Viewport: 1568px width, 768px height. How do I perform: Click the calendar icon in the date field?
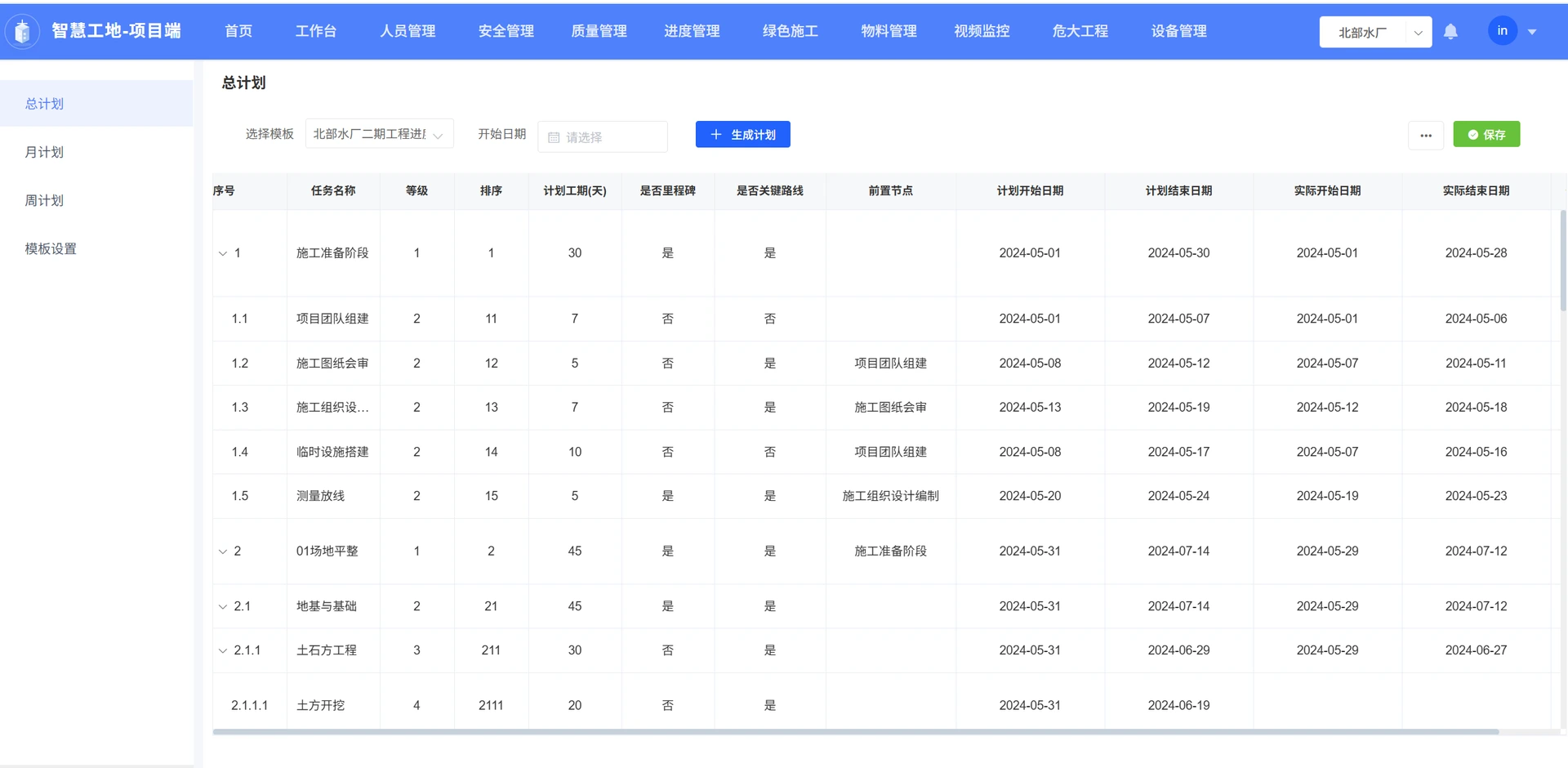(554, 137)
